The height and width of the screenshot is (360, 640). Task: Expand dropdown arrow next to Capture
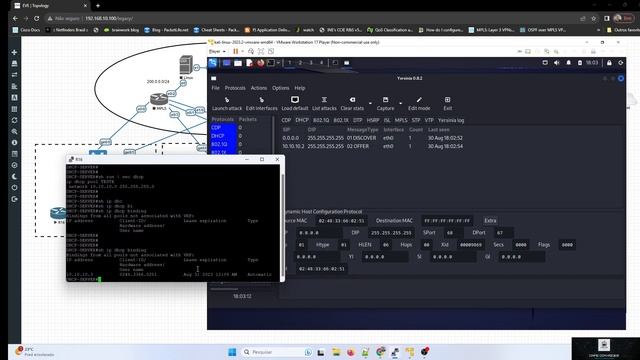(x=400, y=103)
